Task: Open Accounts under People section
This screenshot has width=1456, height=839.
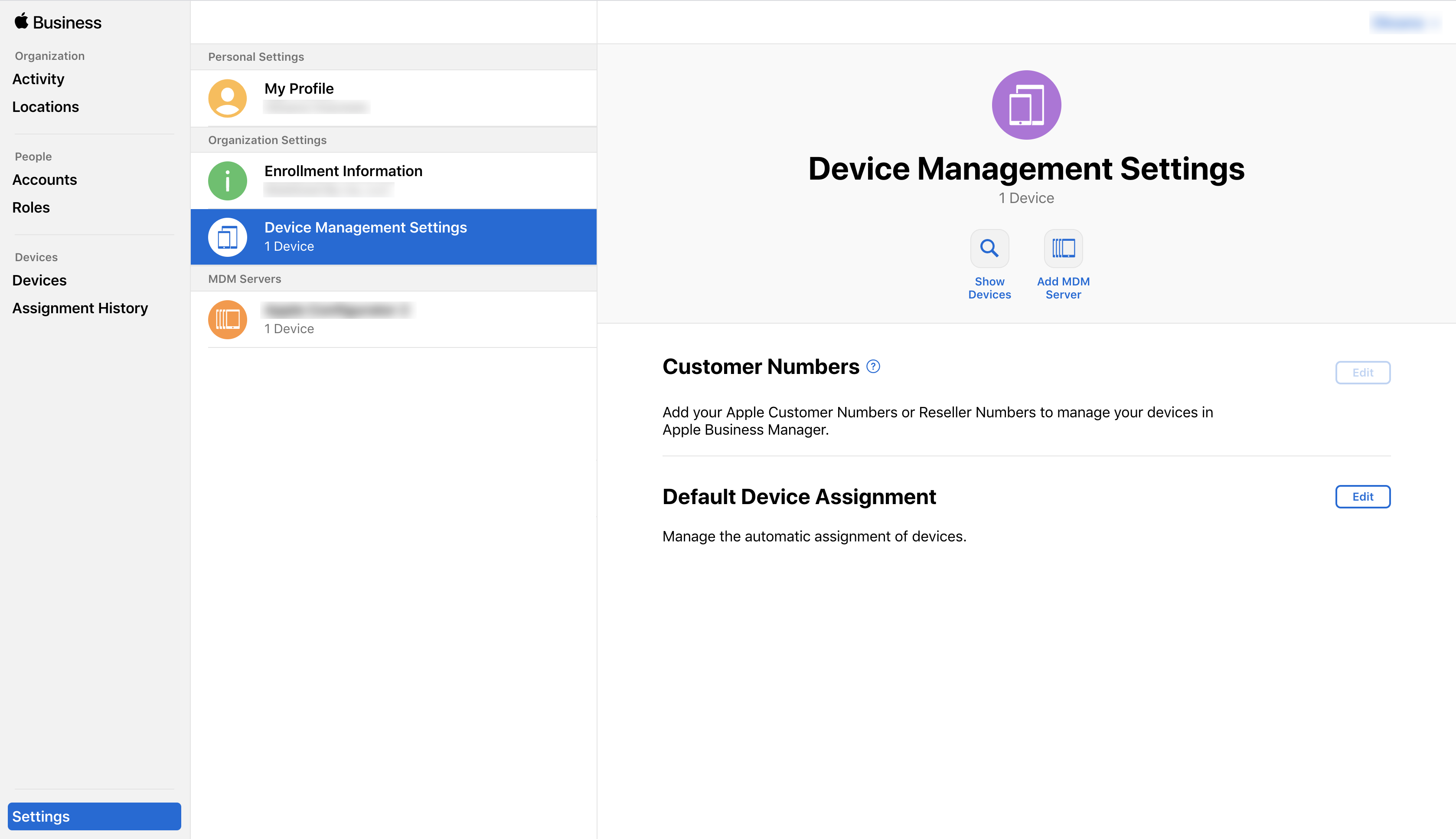Action: pos(44,179)
